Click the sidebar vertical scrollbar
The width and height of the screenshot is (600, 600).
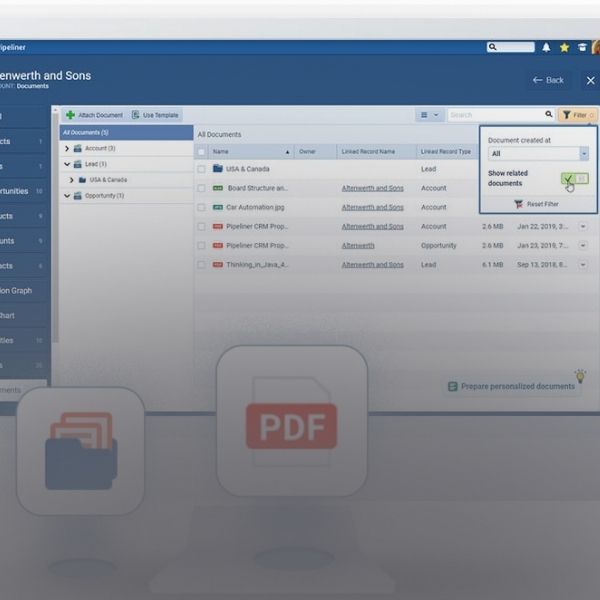pos(55,226)
